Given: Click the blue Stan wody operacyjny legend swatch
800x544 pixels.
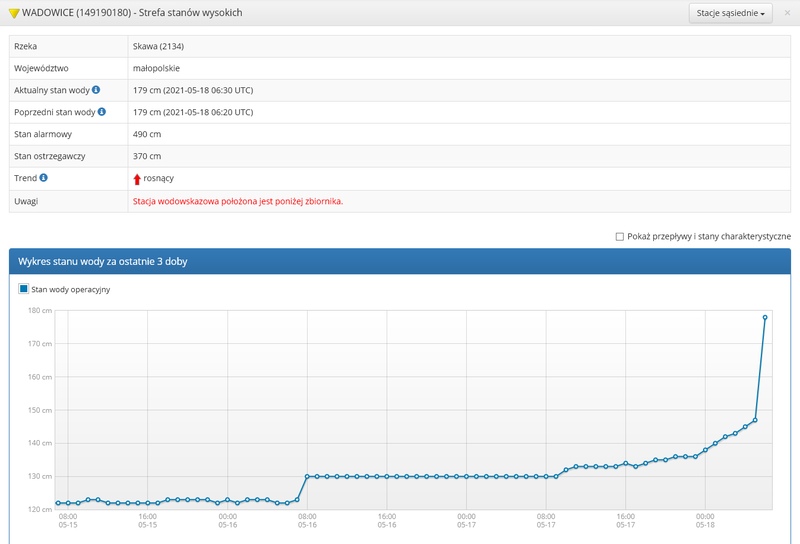Looking at the screenshot, I should click(x=24, y=289).
